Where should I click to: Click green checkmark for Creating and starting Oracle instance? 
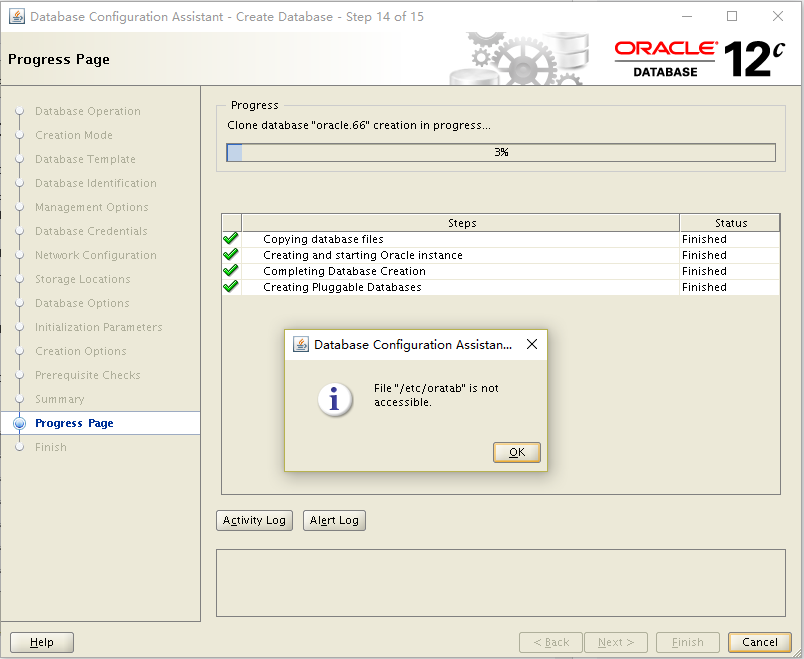pyautogui.click(x=231, y=254)
